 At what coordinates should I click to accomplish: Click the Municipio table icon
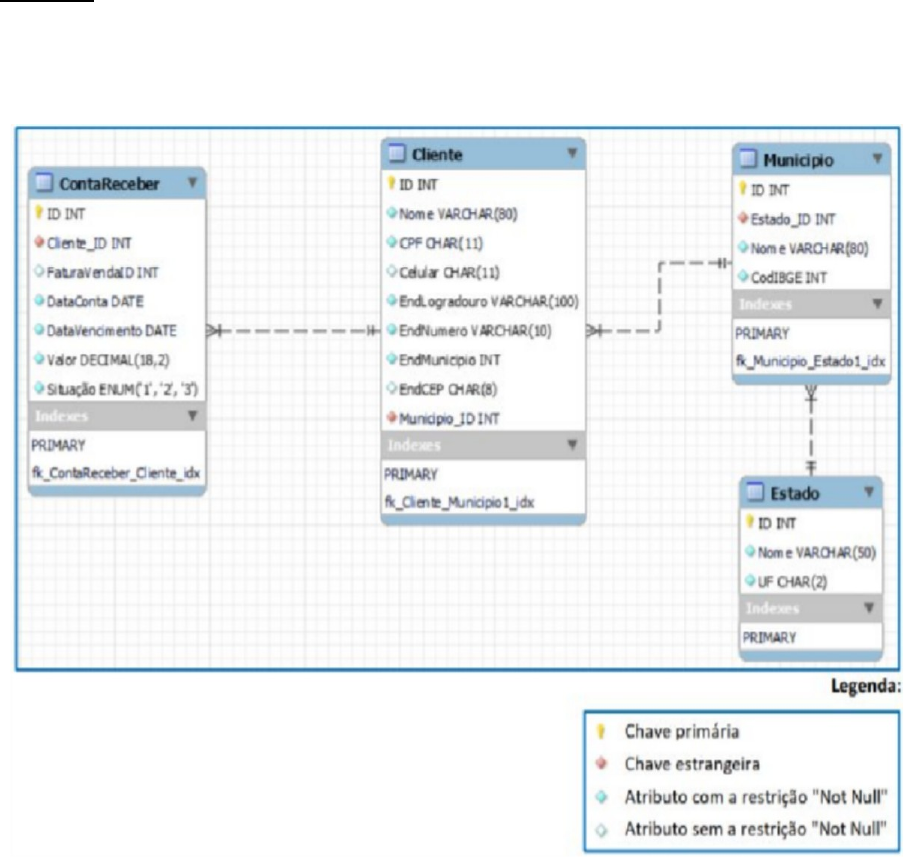pyautogui.click(x=747, y=159)
